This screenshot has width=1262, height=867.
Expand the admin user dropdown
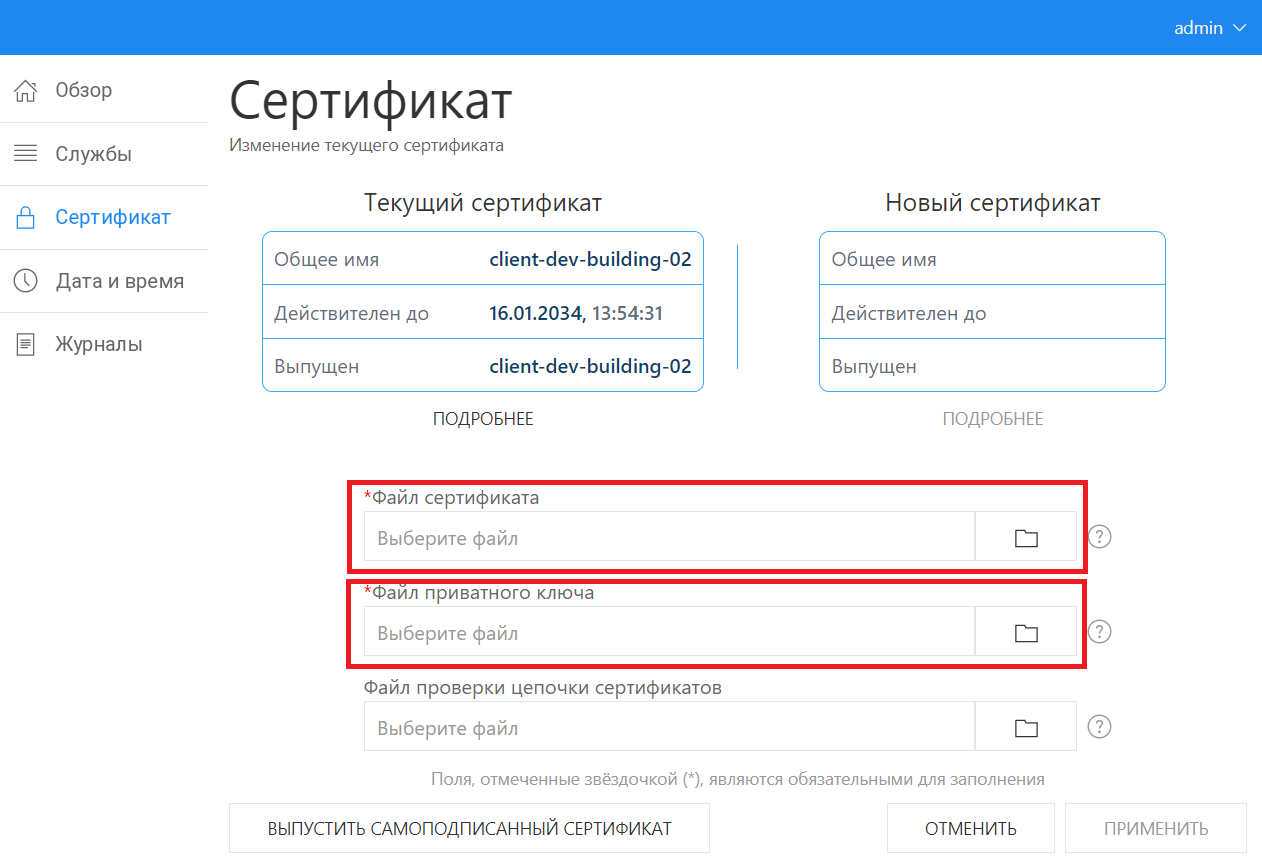tap(1210, 28)
